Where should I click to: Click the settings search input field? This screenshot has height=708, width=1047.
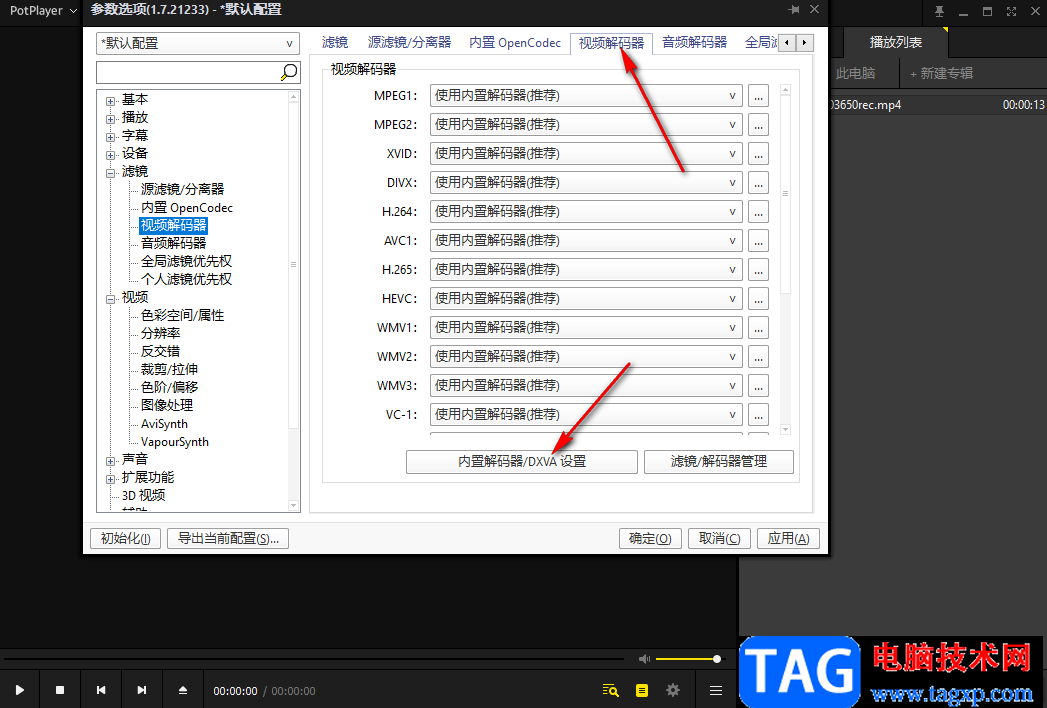188,72
